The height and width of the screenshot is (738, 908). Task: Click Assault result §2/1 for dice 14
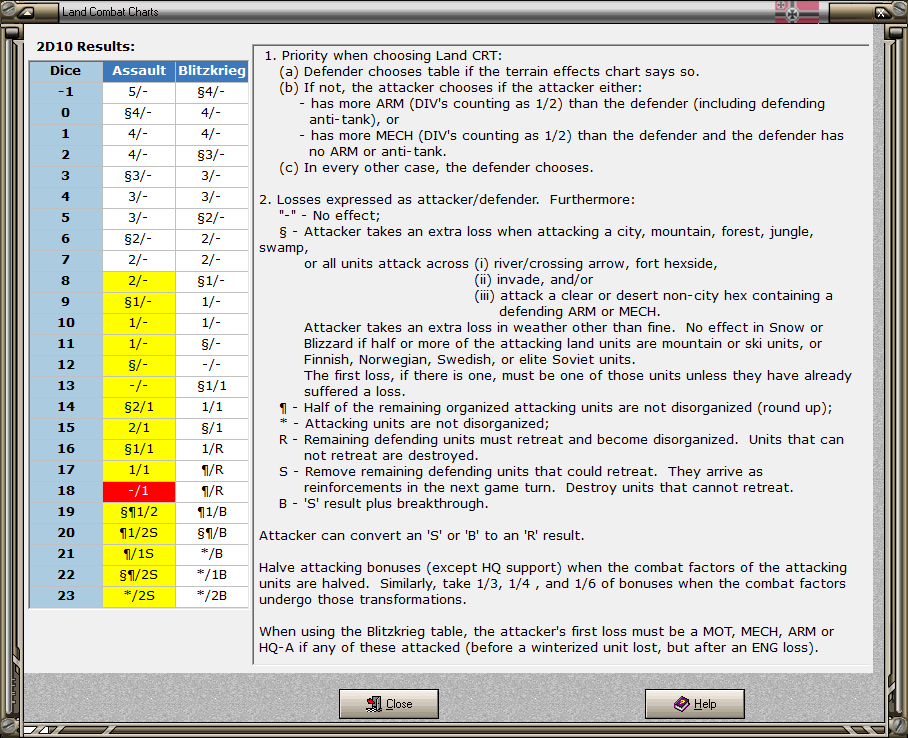[139, 407]
